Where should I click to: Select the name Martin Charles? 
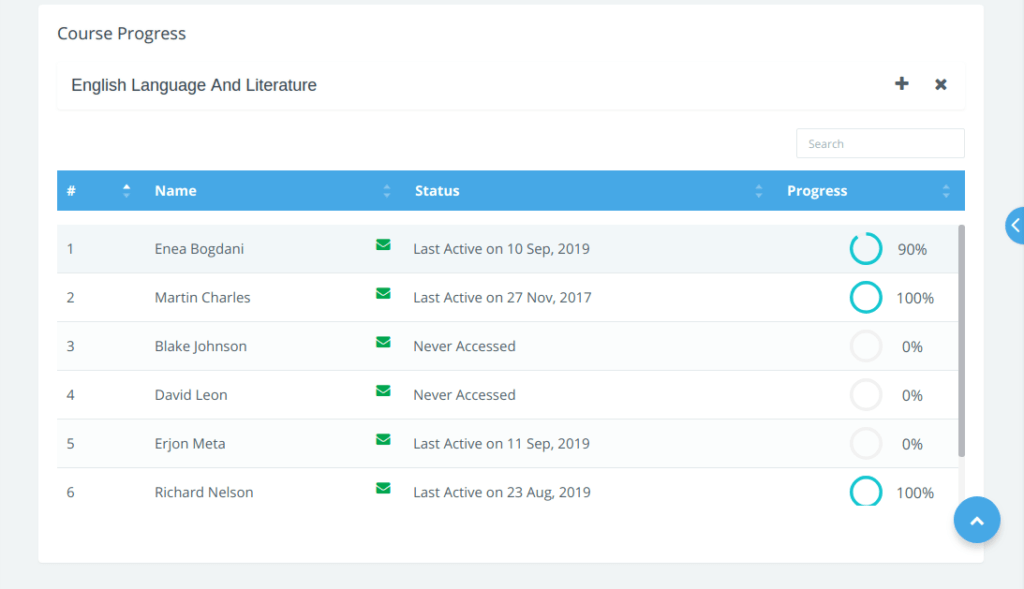pyautogui.click(x=202, y=297)
